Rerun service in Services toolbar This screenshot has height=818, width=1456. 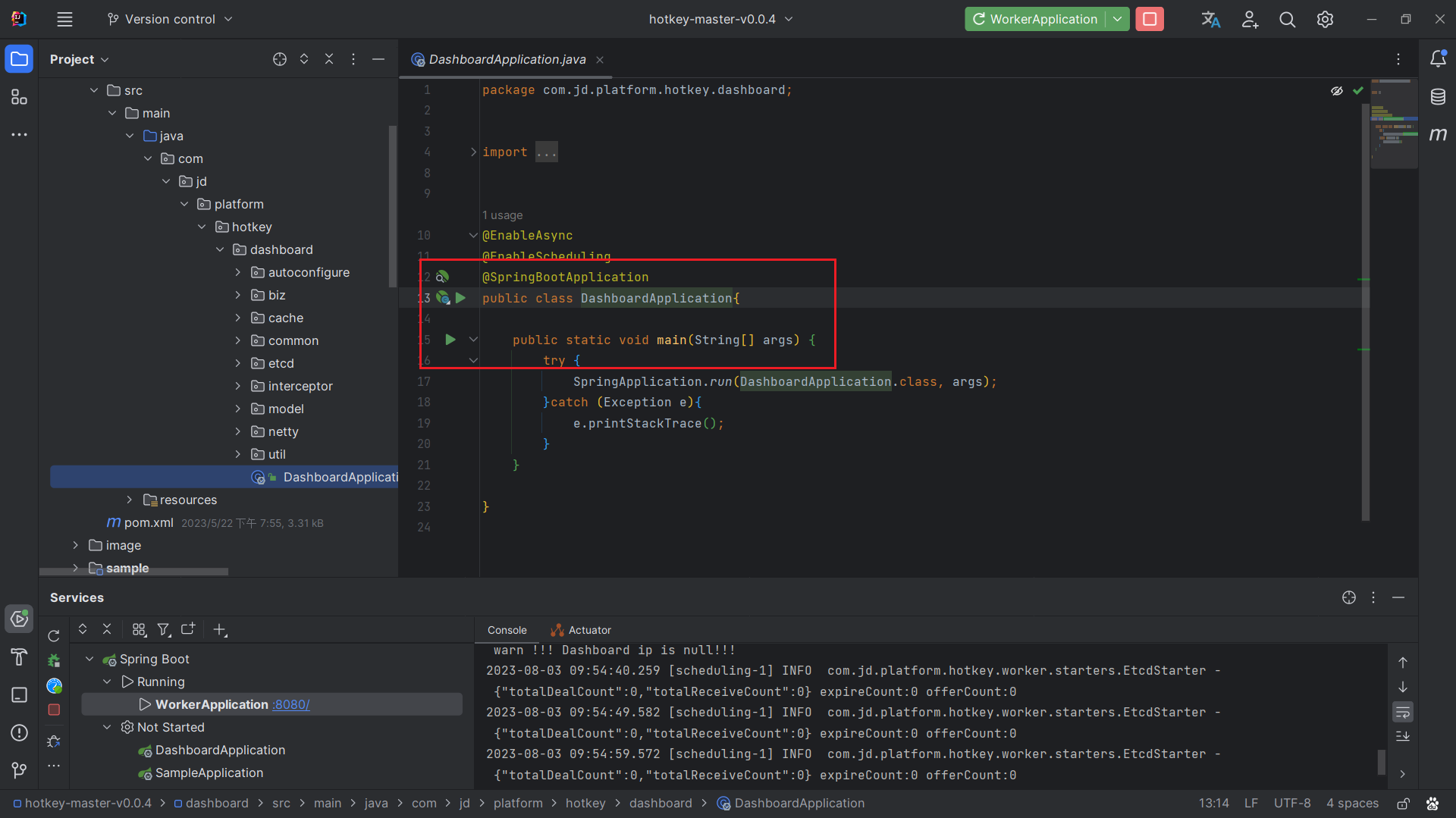(54, 635)
